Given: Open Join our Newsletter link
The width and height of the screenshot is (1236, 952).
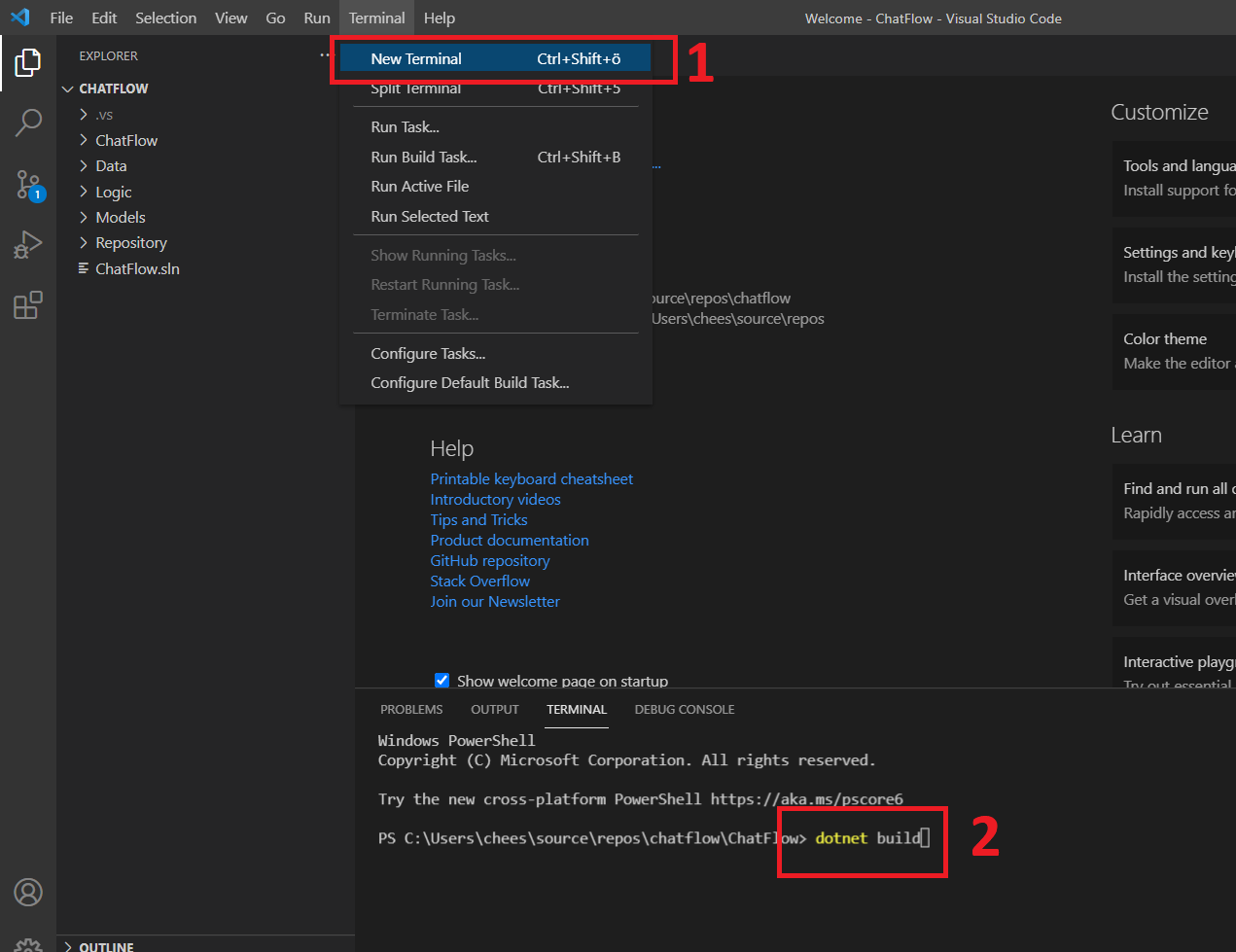Looking at the screenshot, I should [x=495, y=601].
